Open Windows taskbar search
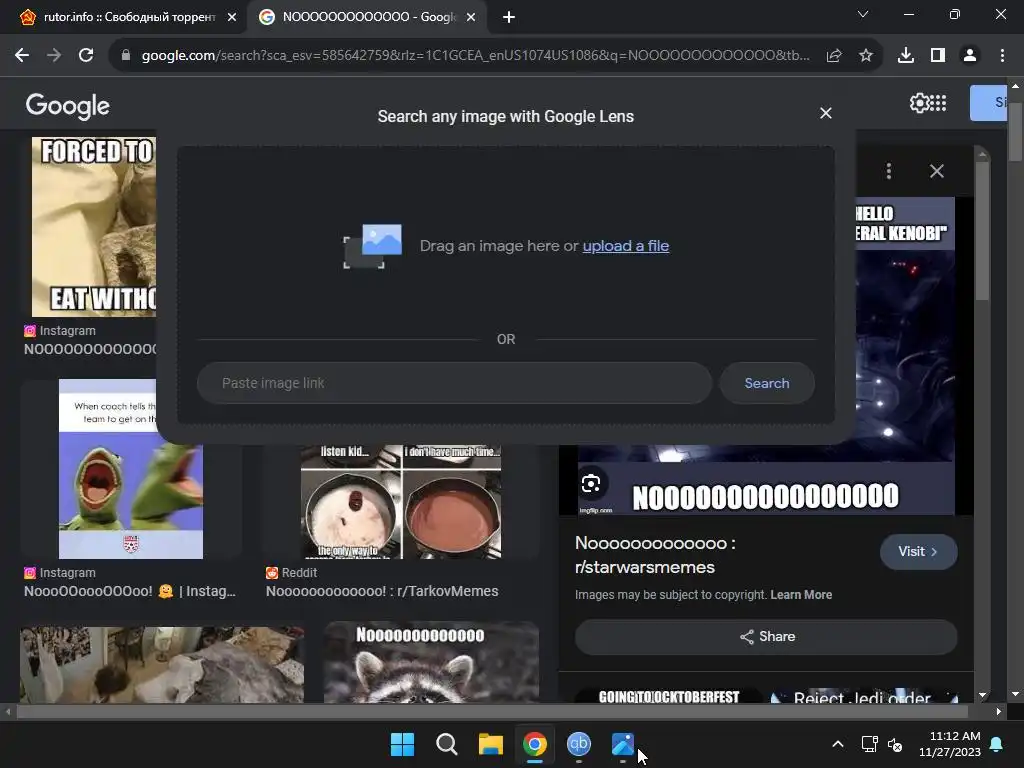1024x768 pixels. point(447,744)
